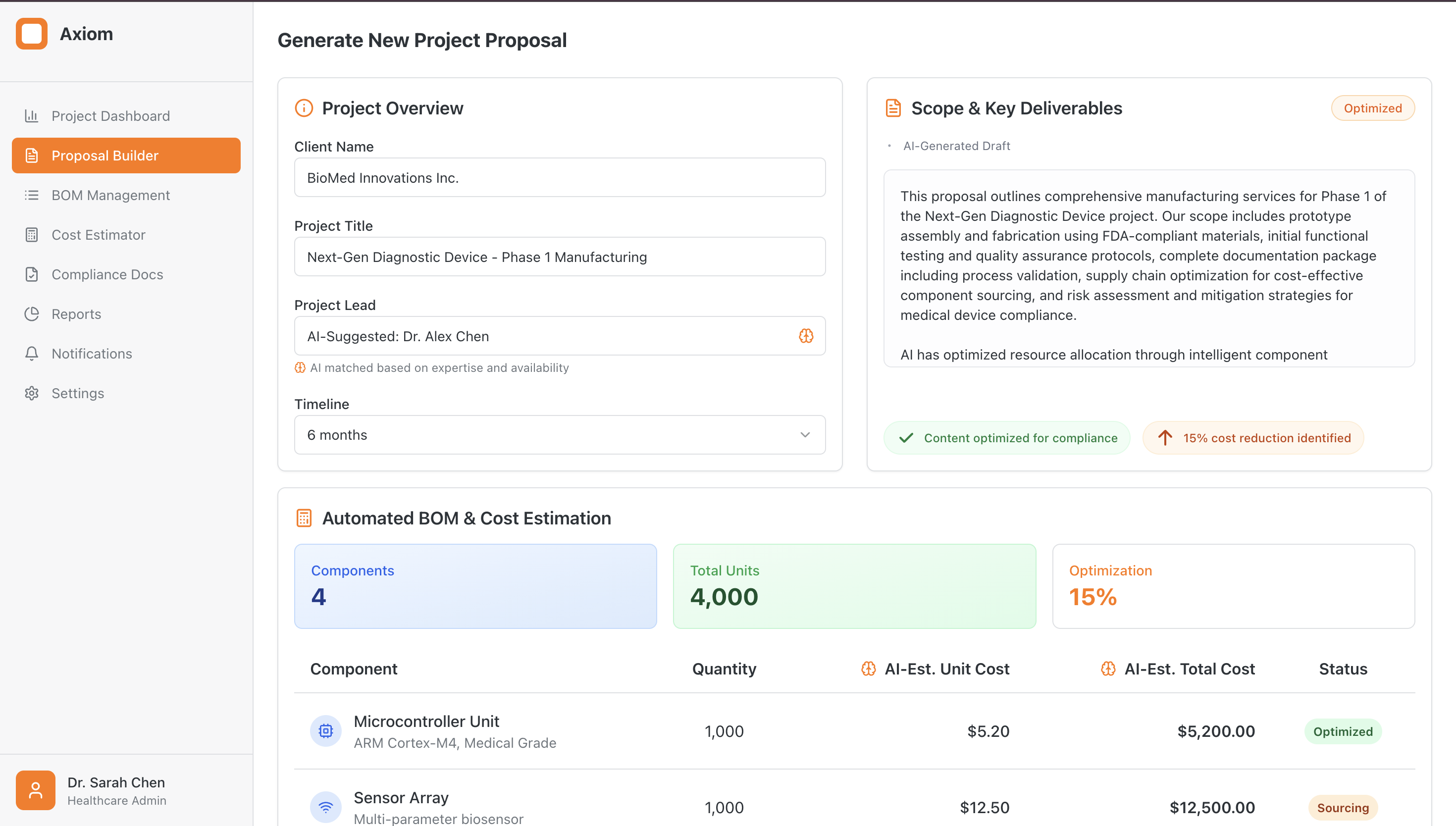
Task: Click the AI brain icon in Project Lead field
Action: pos(806,336)
